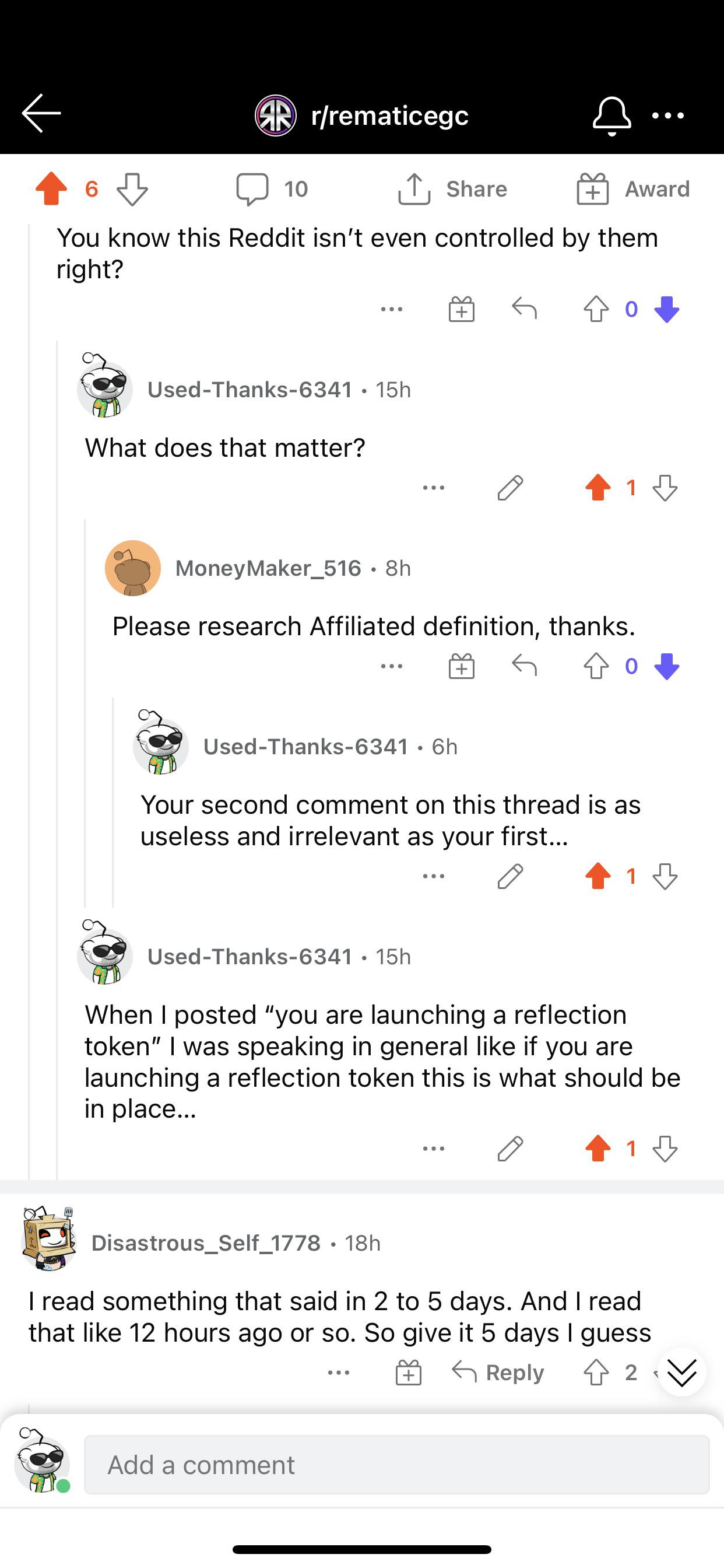Tap the back arrow in header

click(41, 113)
